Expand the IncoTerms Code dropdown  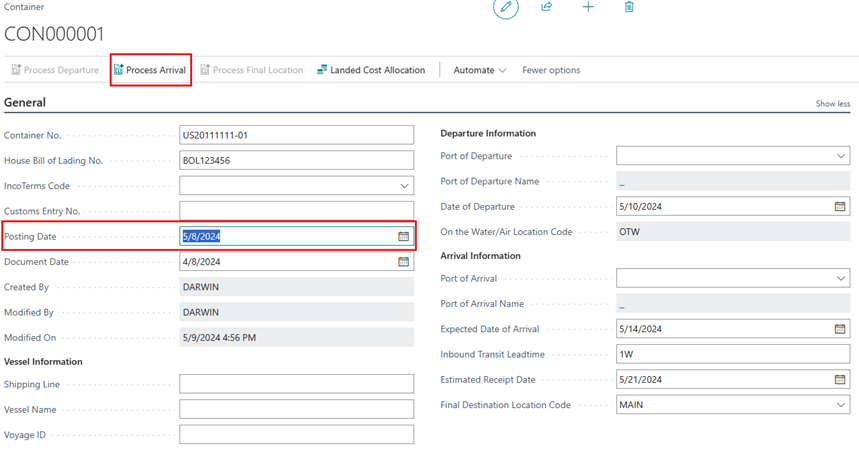pos(404,186)
